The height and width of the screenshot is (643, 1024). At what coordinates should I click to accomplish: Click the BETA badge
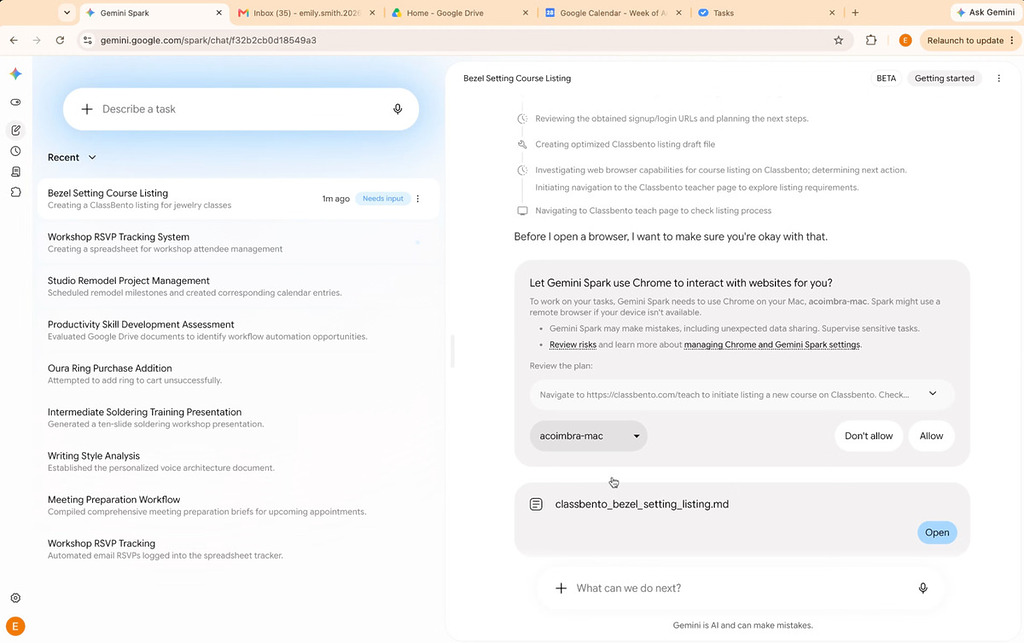click(x=886, y=78)
